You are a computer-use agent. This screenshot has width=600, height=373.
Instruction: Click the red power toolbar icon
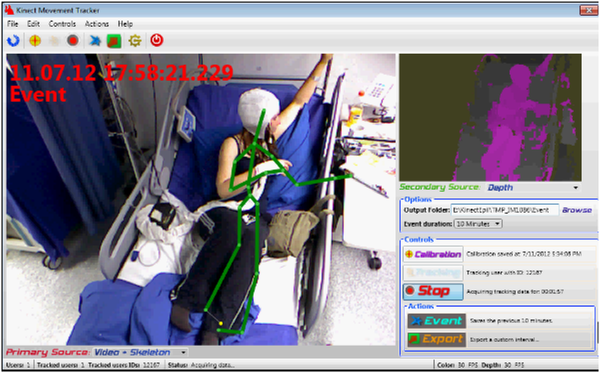point(157,40)
